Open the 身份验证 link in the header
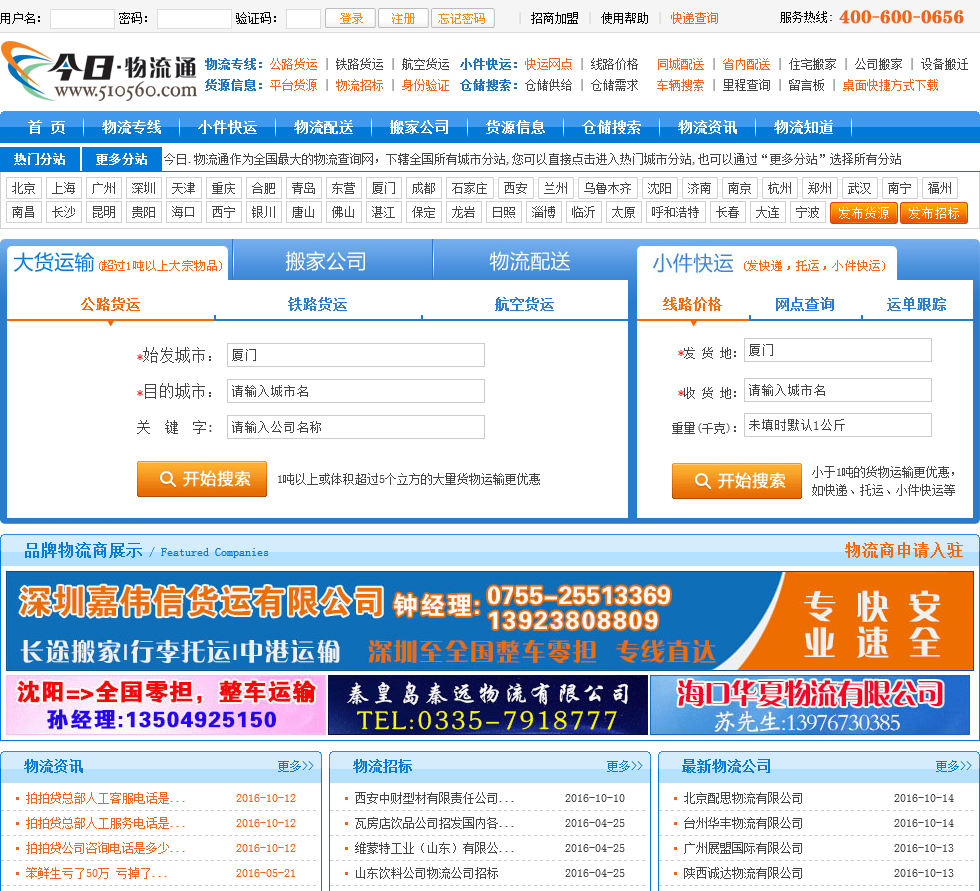This screenshot has height=891, width=980. [x=426, y=86]
